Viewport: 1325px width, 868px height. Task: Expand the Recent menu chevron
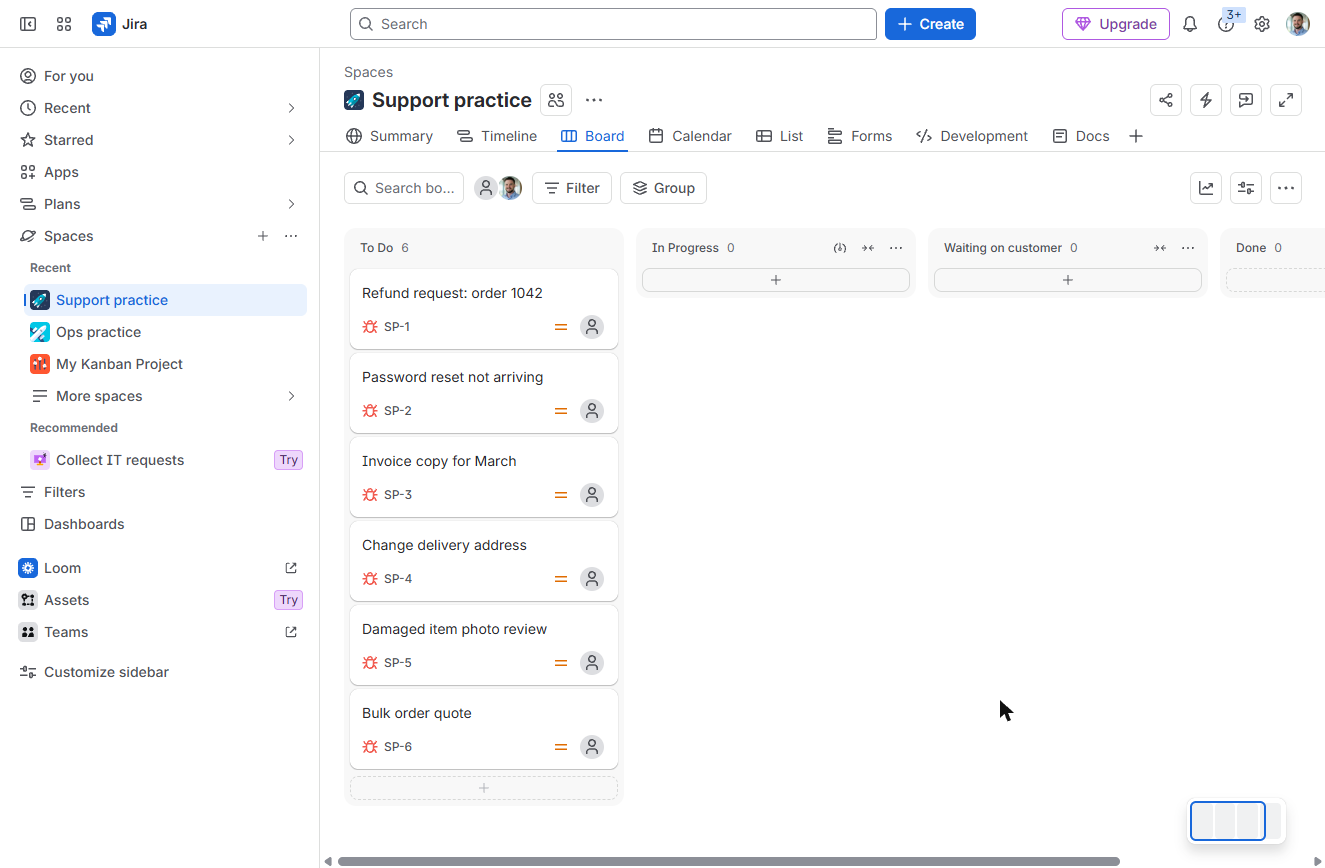point(291,108)
